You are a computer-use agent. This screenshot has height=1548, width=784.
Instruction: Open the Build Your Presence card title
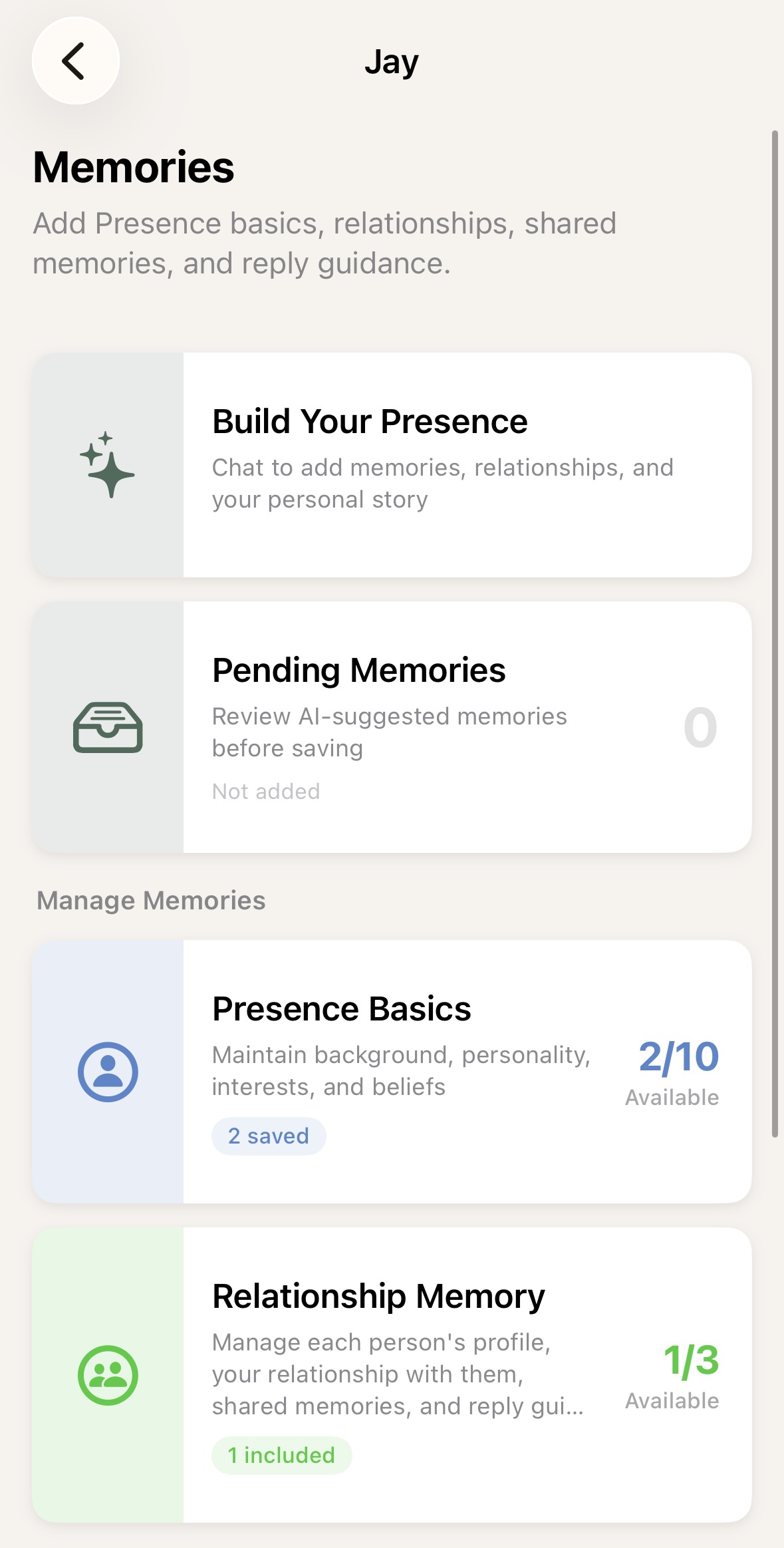(370, 421)
